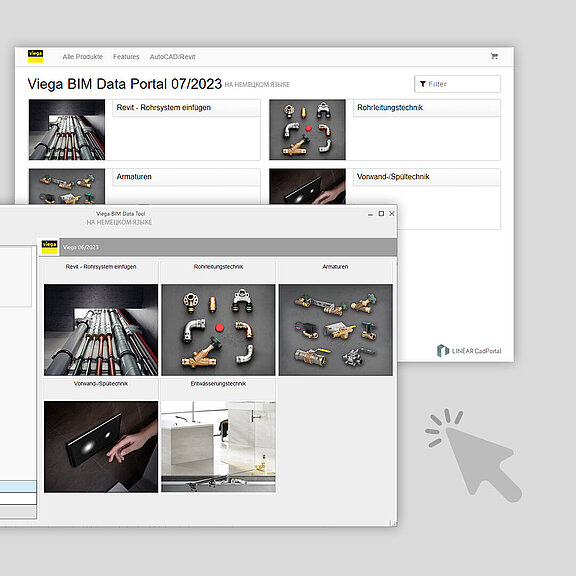Click into the Filter input field
576x576 pixels.
pos(457,84)
